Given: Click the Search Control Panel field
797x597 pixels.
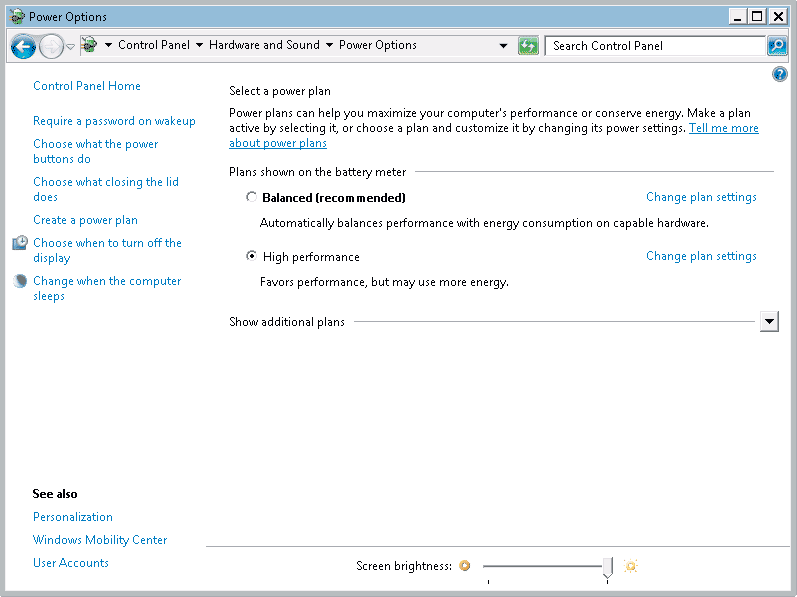Looking at the screenshot, I should pos(655,46).
